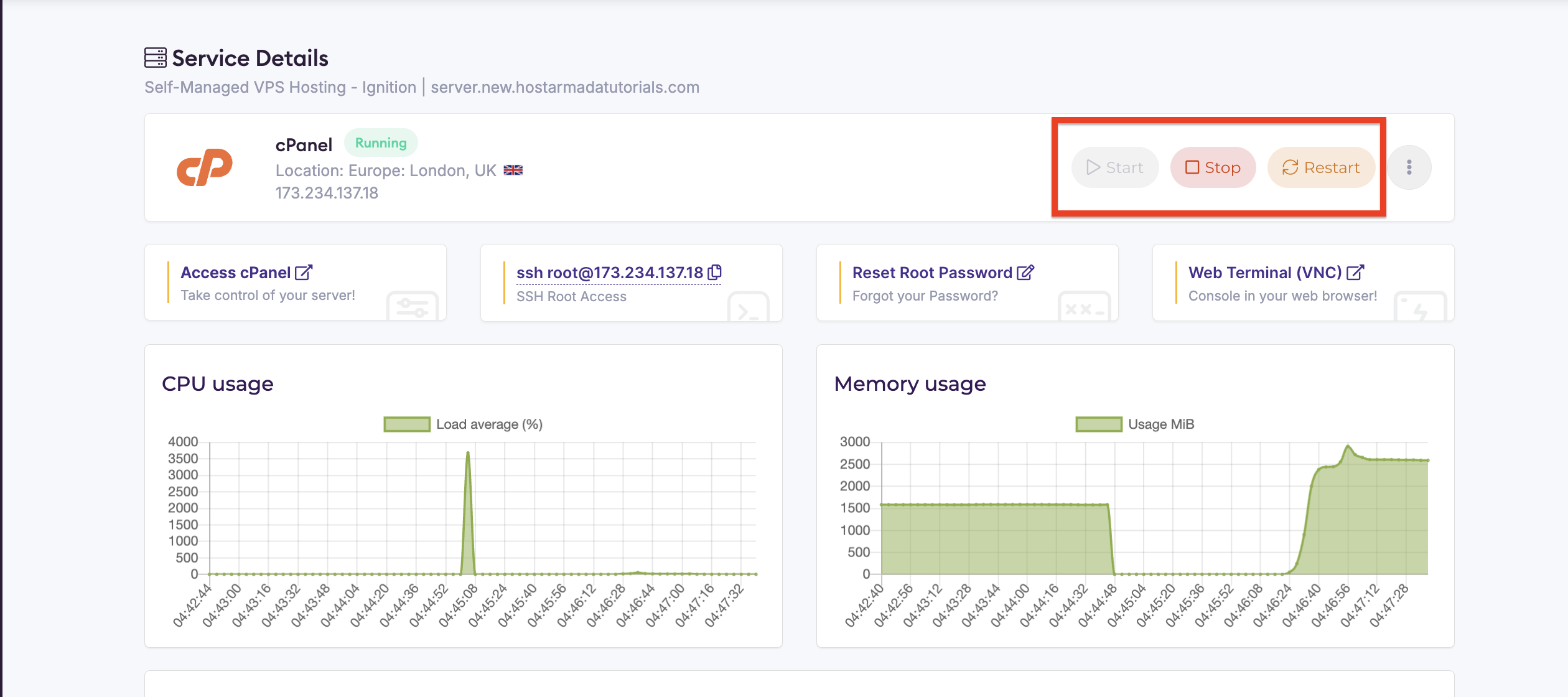Open the three-dot more options menu
The width and height of the screenshot is (1568, 697).
click(1409, 167)
